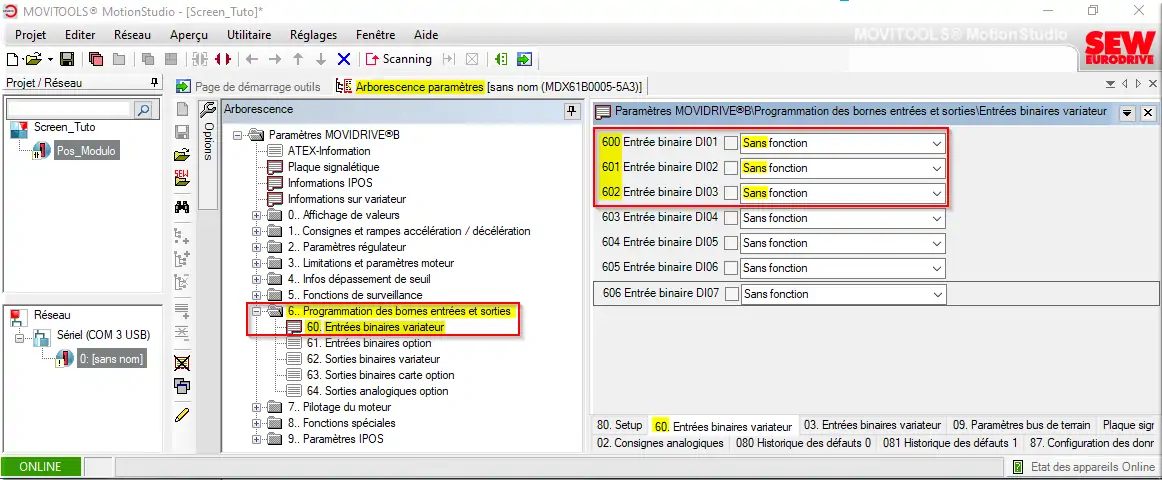Collapse '6.. Programmation des bornes' folder

click(257, 311)
